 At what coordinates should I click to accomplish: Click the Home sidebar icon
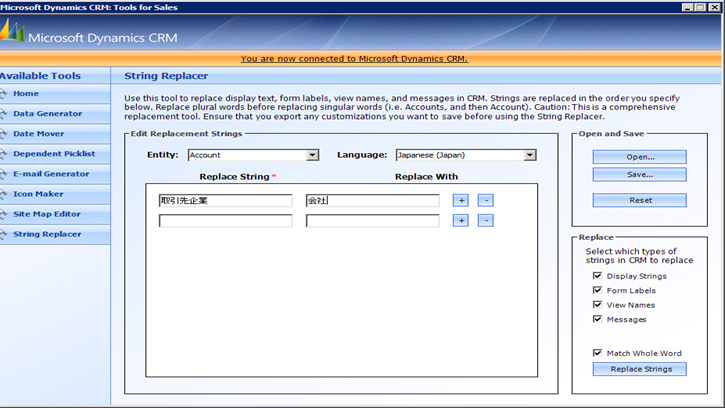click(3, 94)
